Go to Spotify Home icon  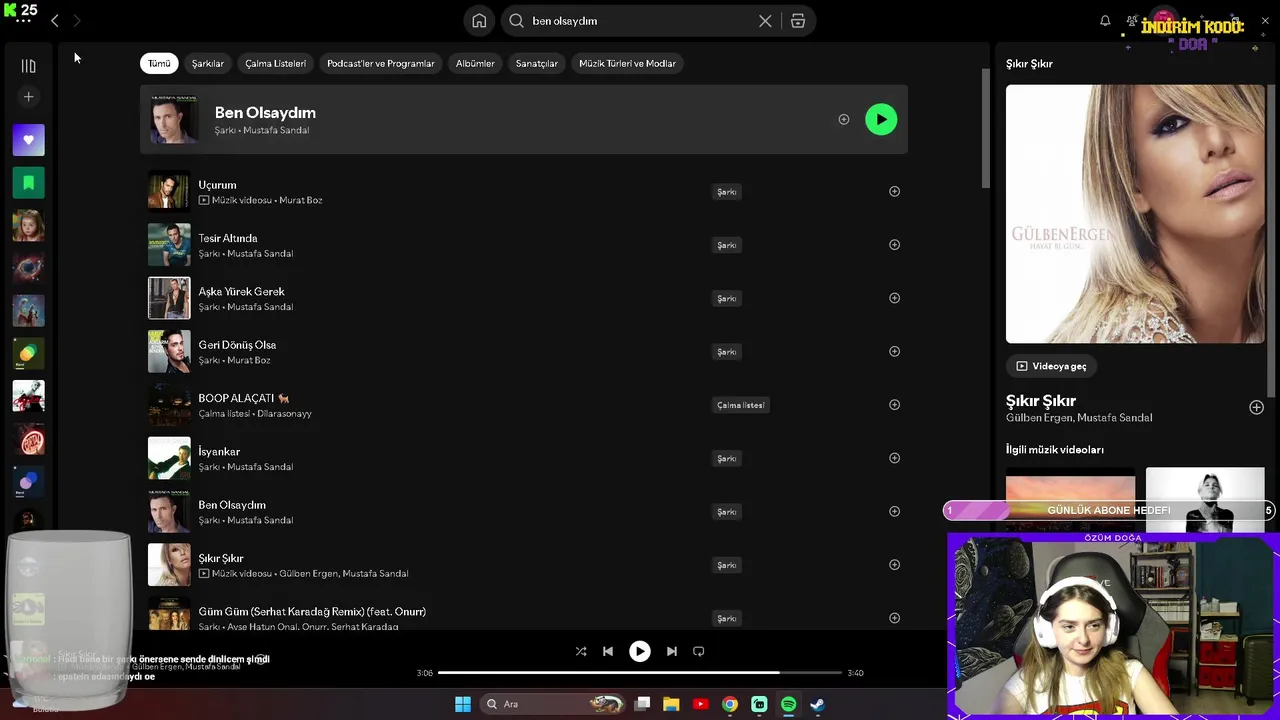(479, 21)
